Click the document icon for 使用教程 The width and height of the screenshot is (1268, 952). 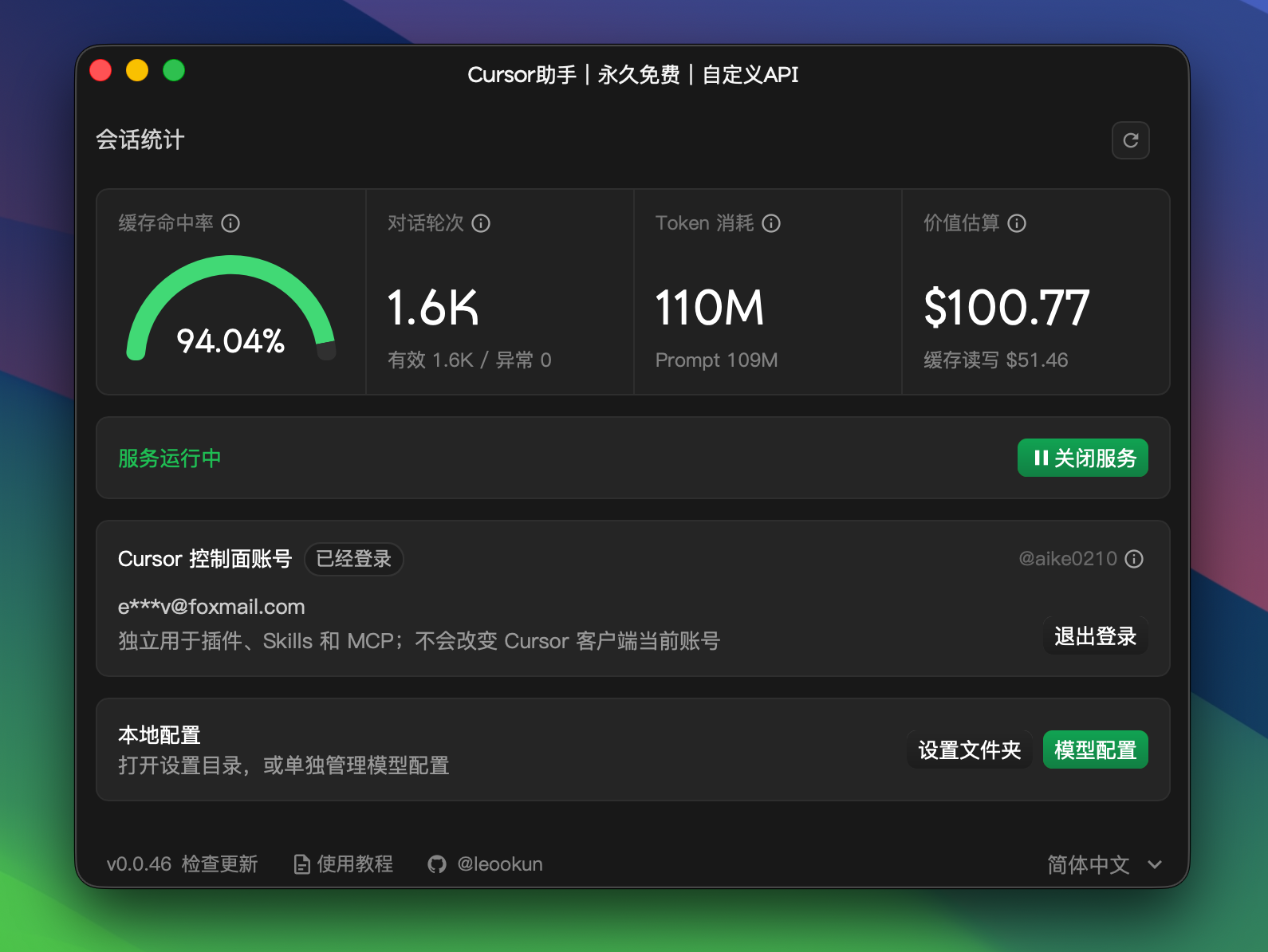tap(302, 864)
